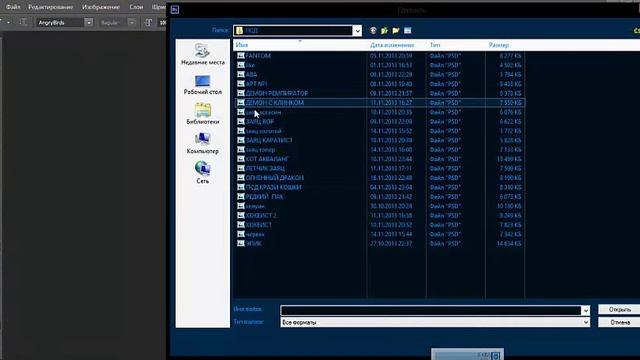Click the FANTOM file icon
Viewport: 640px width, 360px height.
pos(241,56)
